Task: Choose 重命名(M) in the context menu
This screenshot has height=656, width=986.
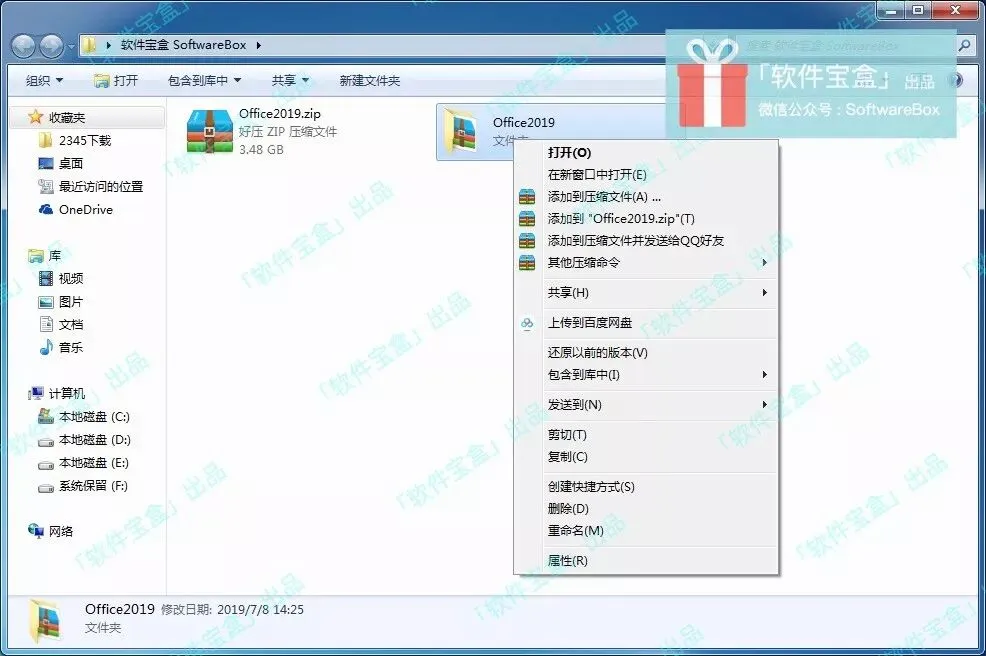Action: [646, 531]
